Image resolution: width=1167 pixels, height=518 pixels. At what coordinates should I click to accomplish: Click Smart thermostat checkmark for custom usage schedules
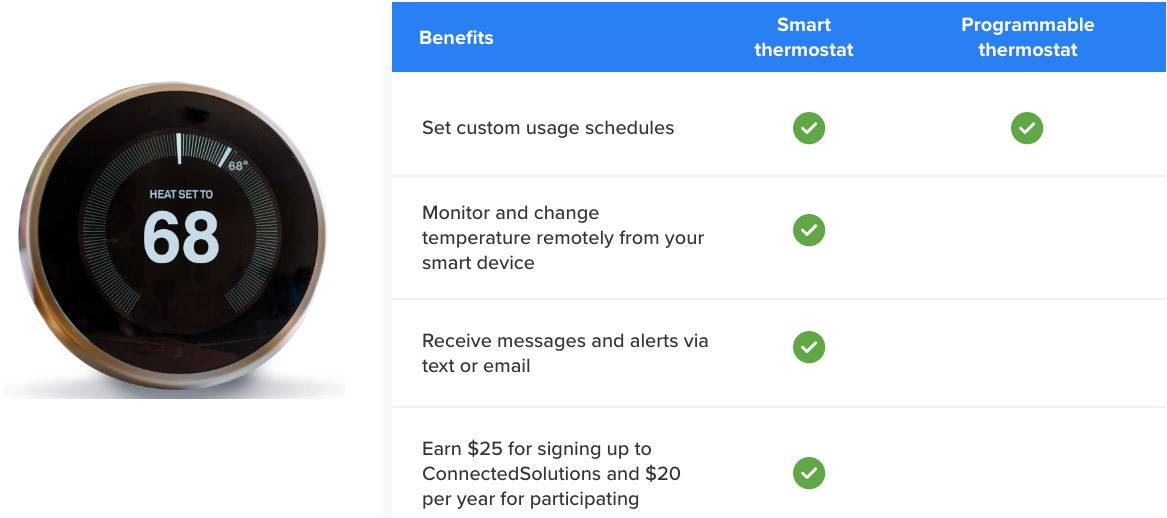tap(808, 128)
